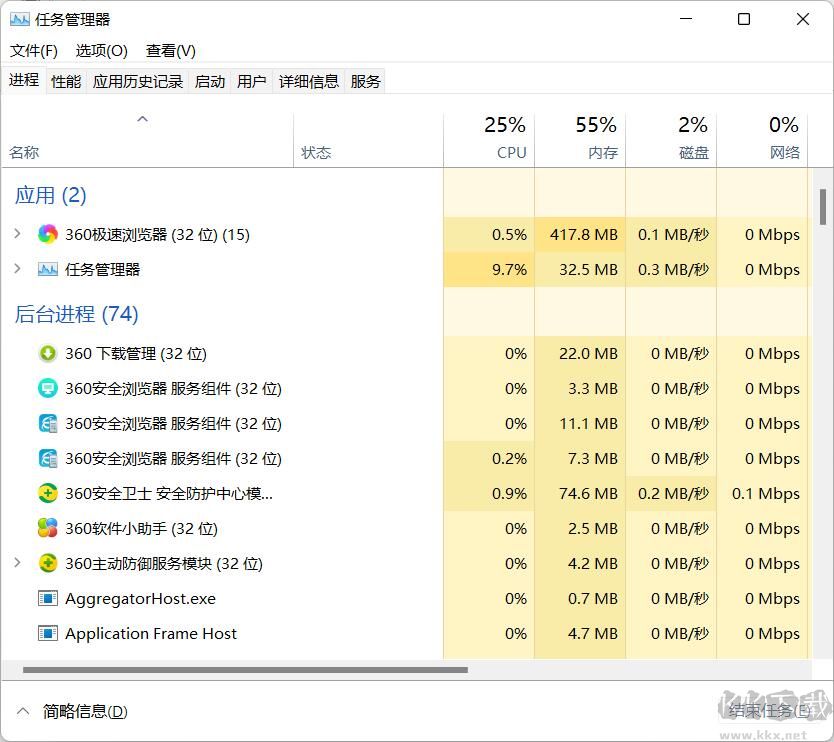Sort by the 状态 column header
Viewport: 834px width, 742px height.
pos(368,139)
